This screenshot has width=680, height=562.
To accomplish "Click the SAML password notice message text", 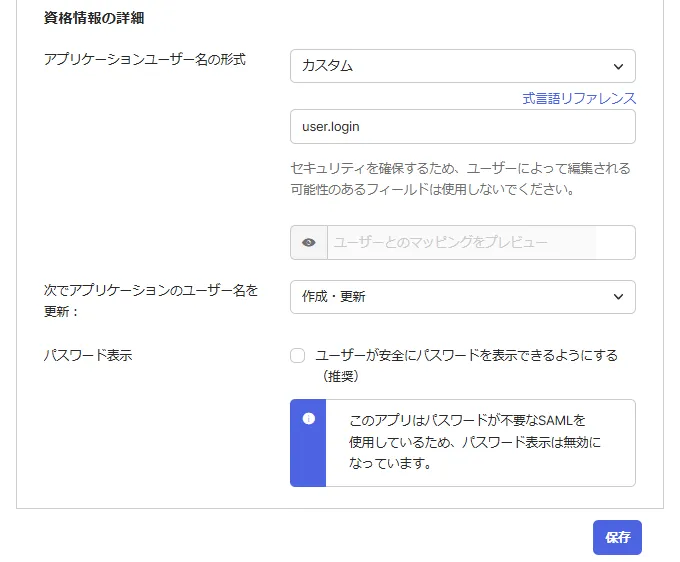I will coord(475,441).
